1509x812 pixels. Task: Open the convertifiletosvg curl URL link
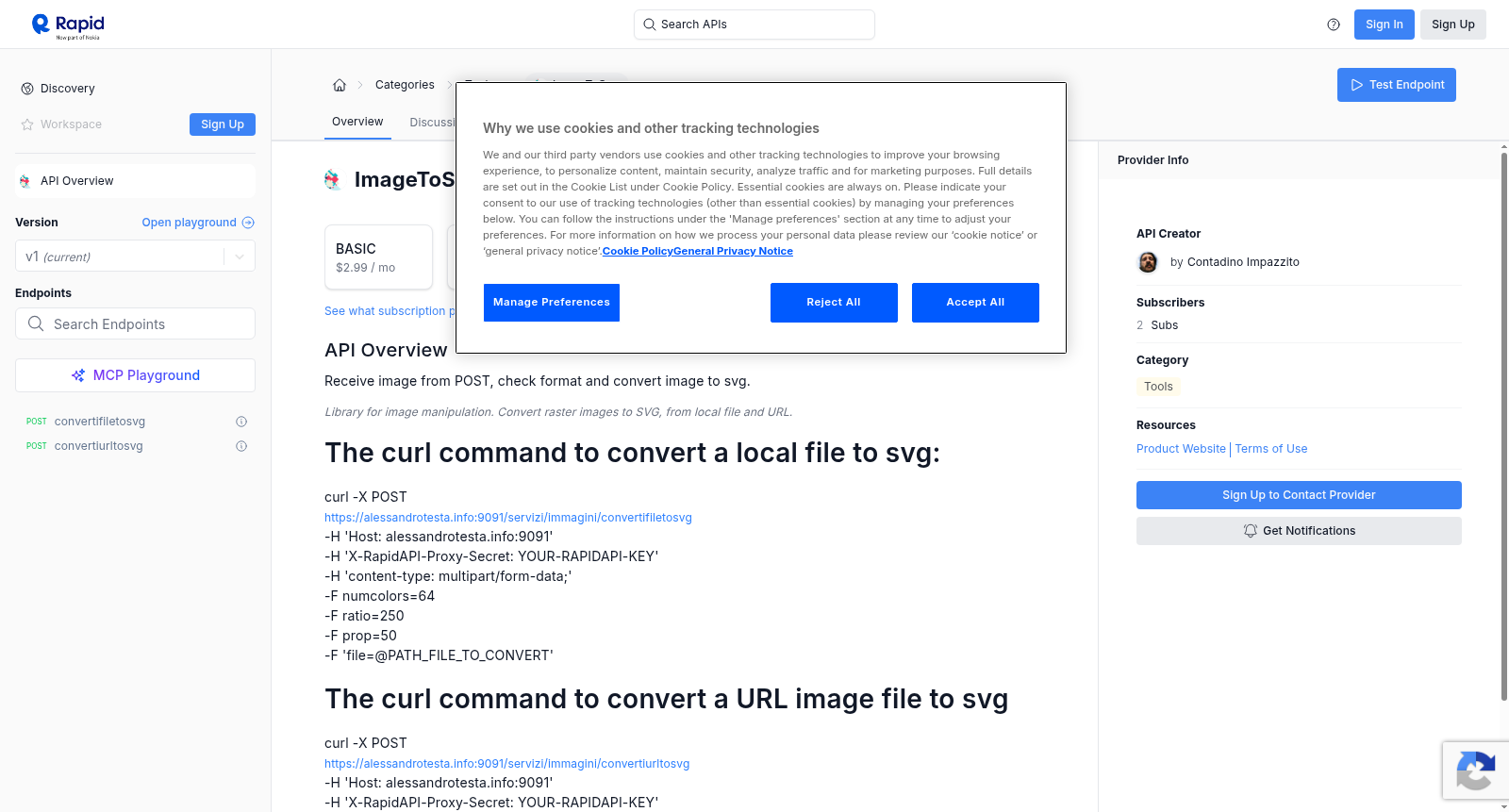[x=508, y=518]
